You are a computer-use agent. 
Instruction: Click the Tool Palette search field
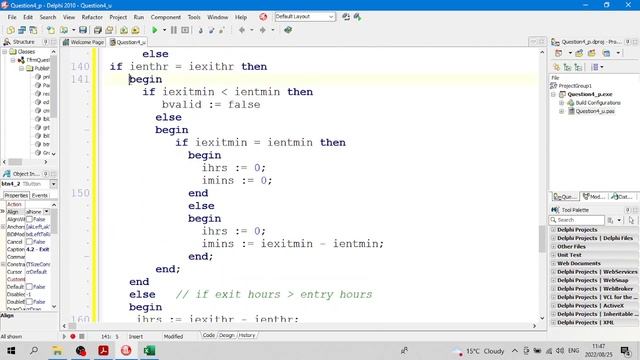(577, 220)
